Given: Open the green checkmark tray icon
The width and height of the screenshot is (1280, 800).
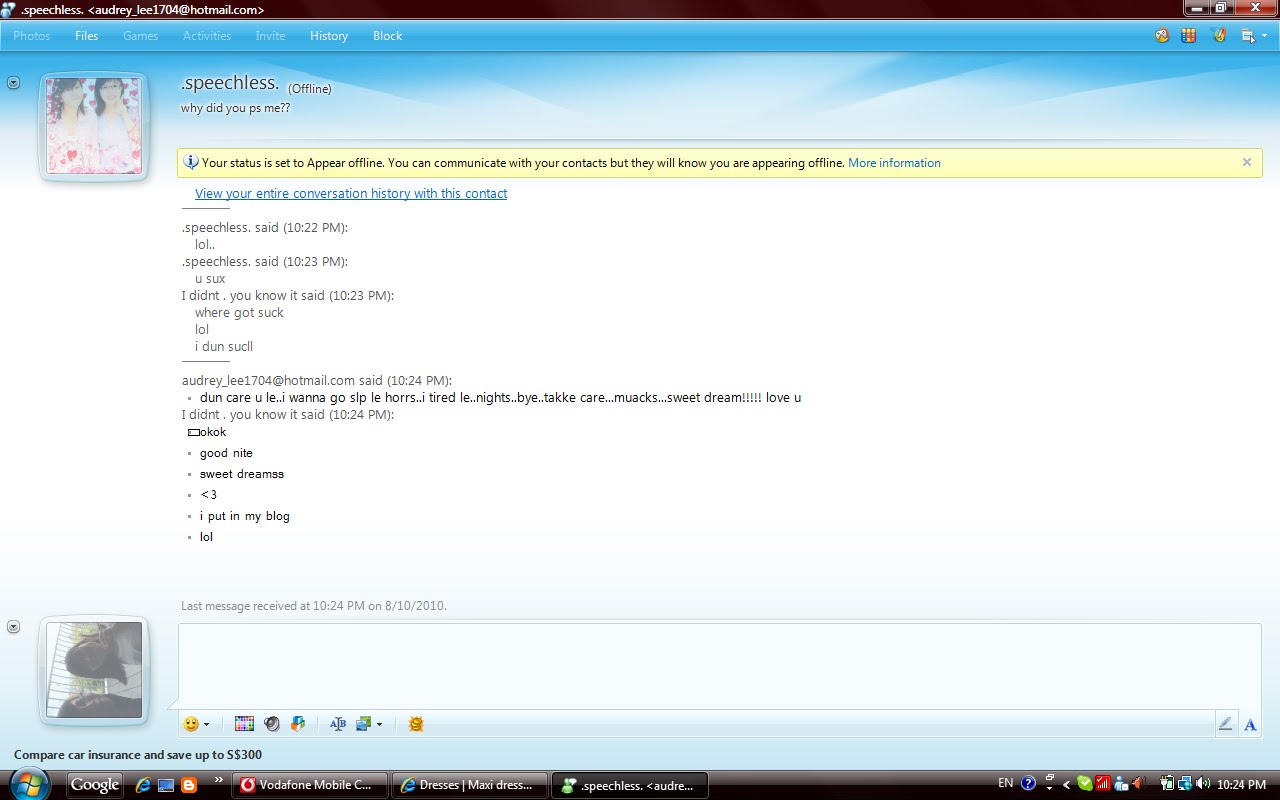Looking at the screenshot, I should [x=1084, y=784].
